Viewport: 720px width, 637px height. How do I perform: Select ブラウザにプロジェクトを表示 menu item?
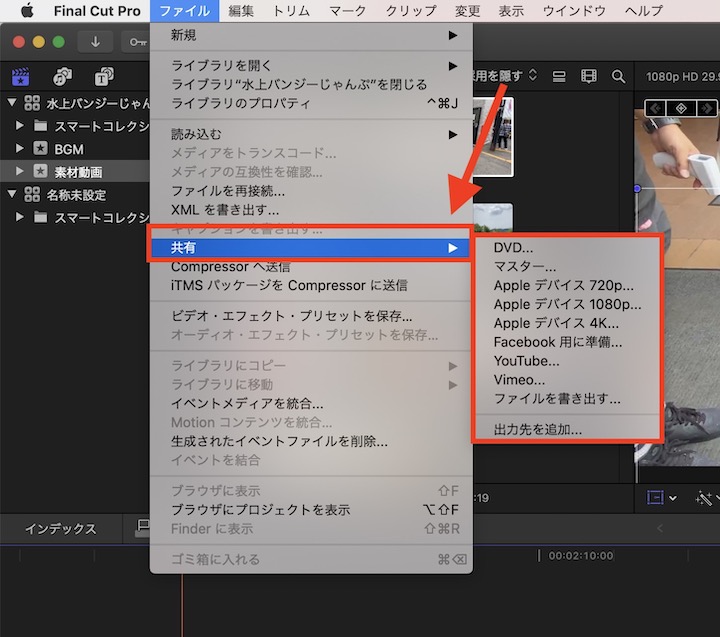pyautogui.click(x=311, y=510)
